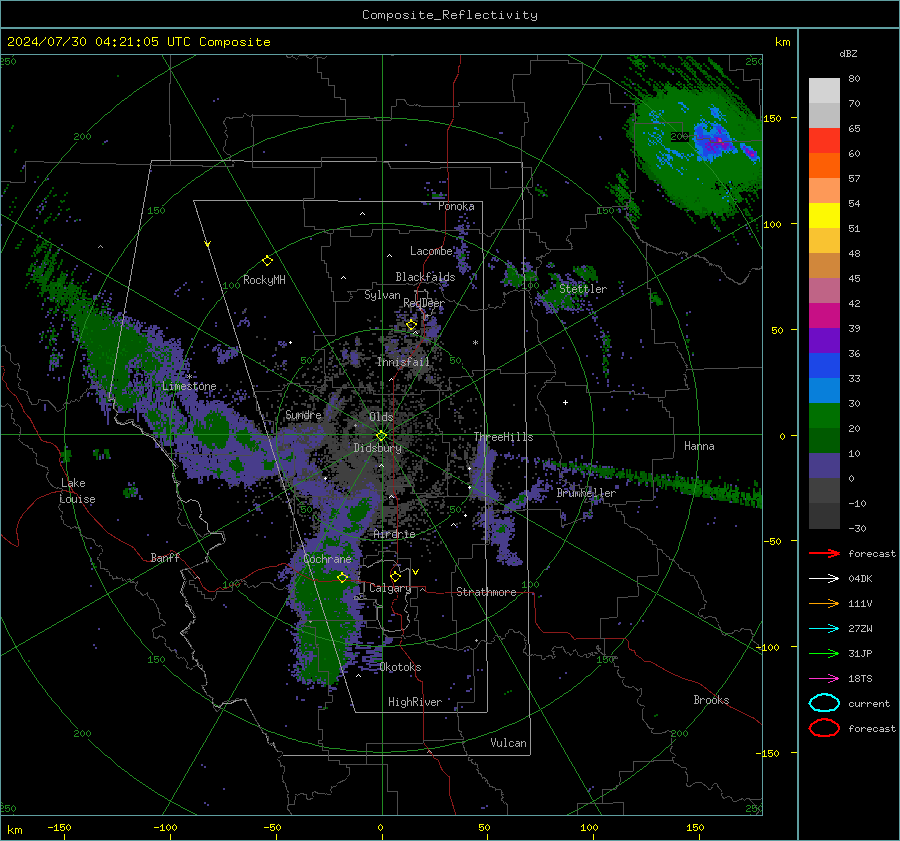The width and height of the screenshot is (900, 841).
Task: Click the Brooks town label
Action: click(711, 700)
